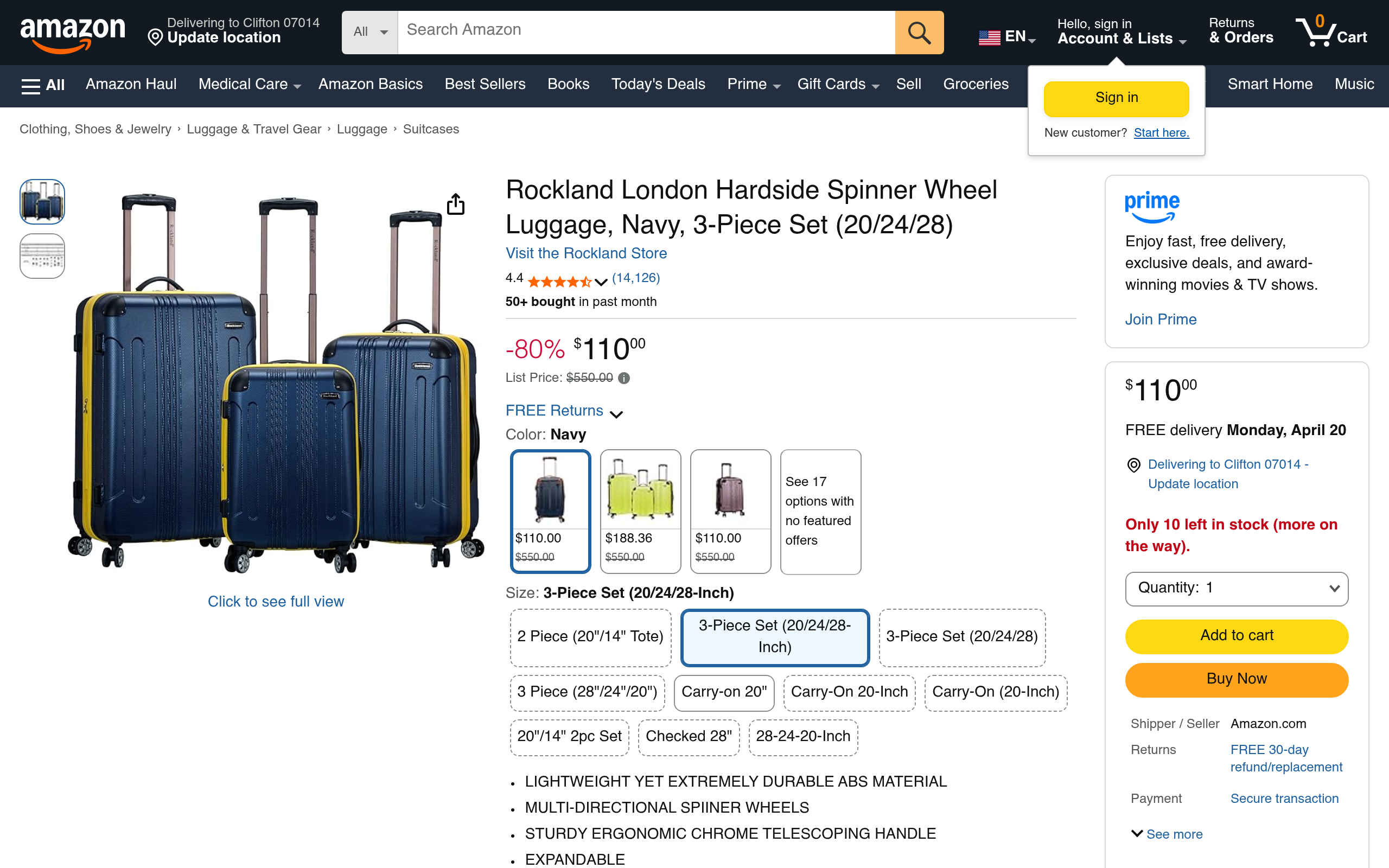Click the list price info icon
The height and width of the screenshot is (868, 1389).
[x=624, y=378]
